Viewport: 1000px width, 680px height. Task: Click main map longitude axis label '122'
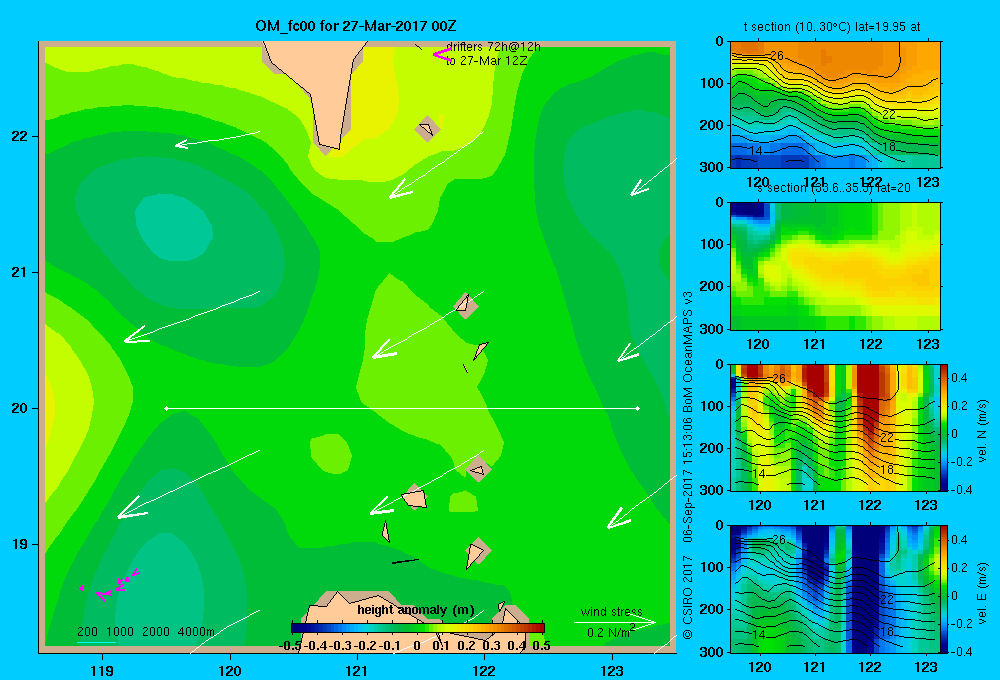coord(485,670)
